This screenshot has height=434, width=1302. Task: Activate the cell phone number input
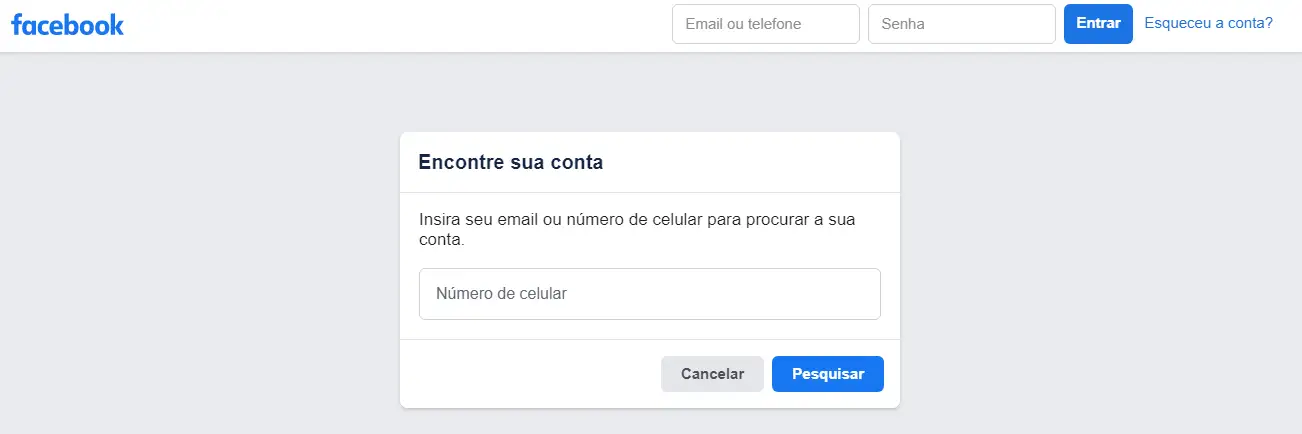point(649,294)
